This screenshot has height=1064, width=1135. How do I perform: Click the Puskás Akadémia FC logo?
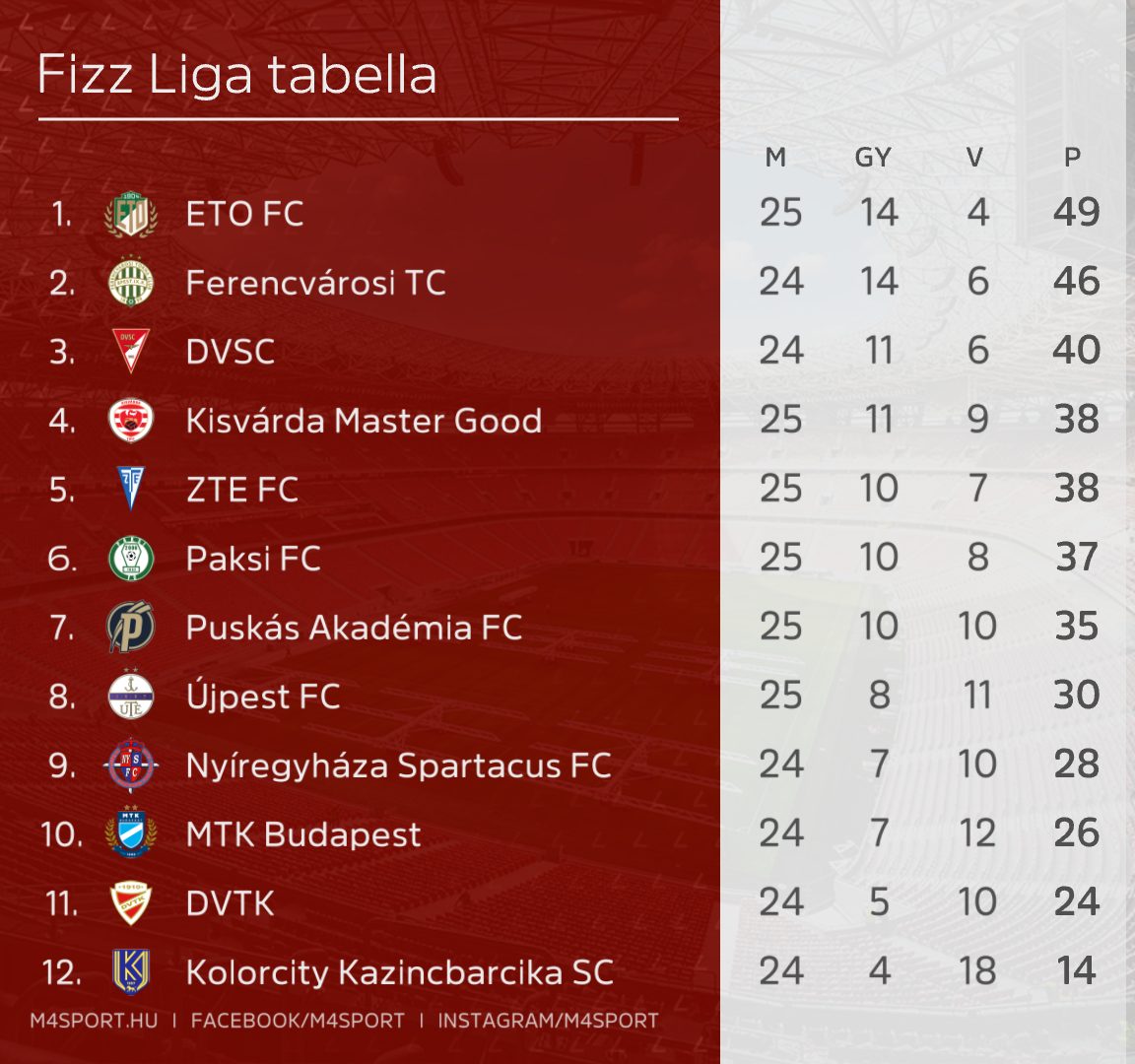pyautogui.click(x=131, y=628)
